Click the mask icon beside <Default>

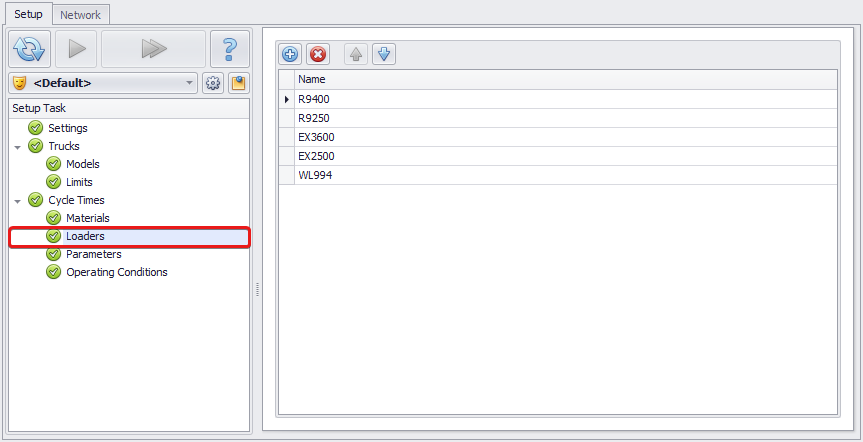coord(20,83)
